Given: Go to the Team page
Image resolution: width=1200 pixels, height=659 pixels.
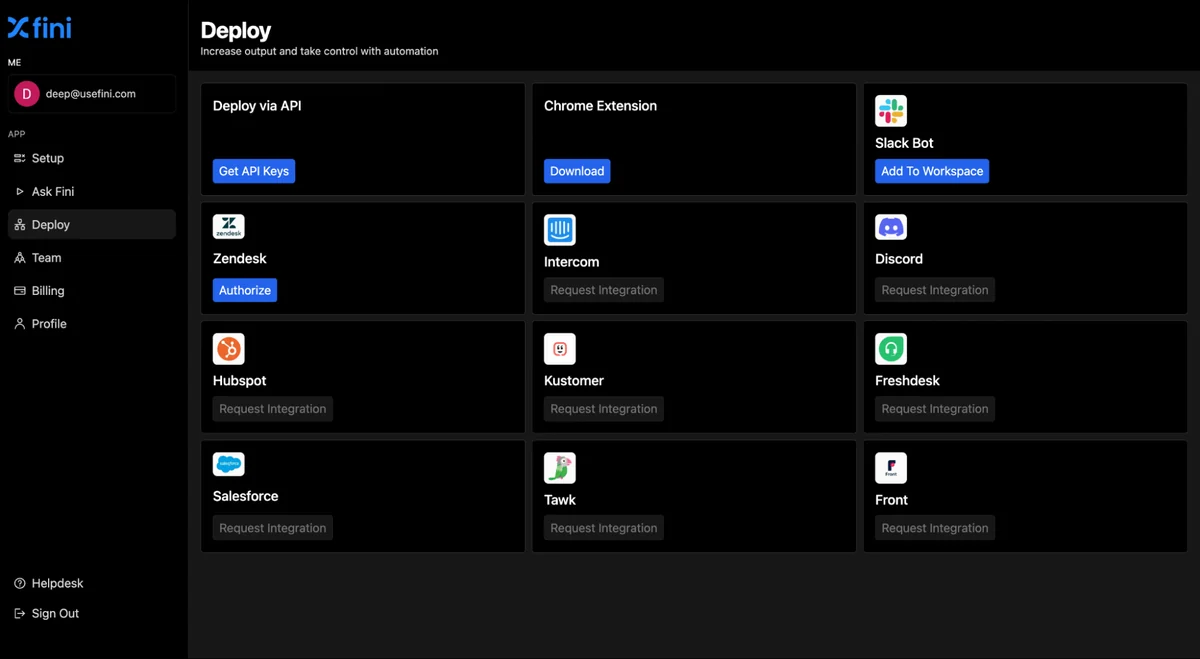Looking at the screenshot, I should [x=92, y=258].
